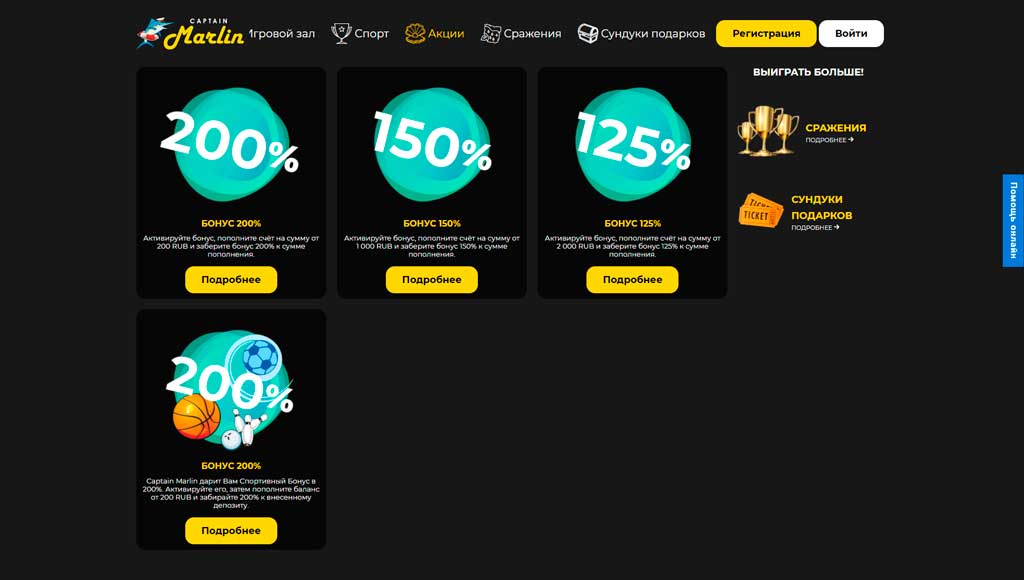This screenshot has height=580, width=1024.
Task: Click the 200% casino bonus image
Action: (x=231, y=144)
